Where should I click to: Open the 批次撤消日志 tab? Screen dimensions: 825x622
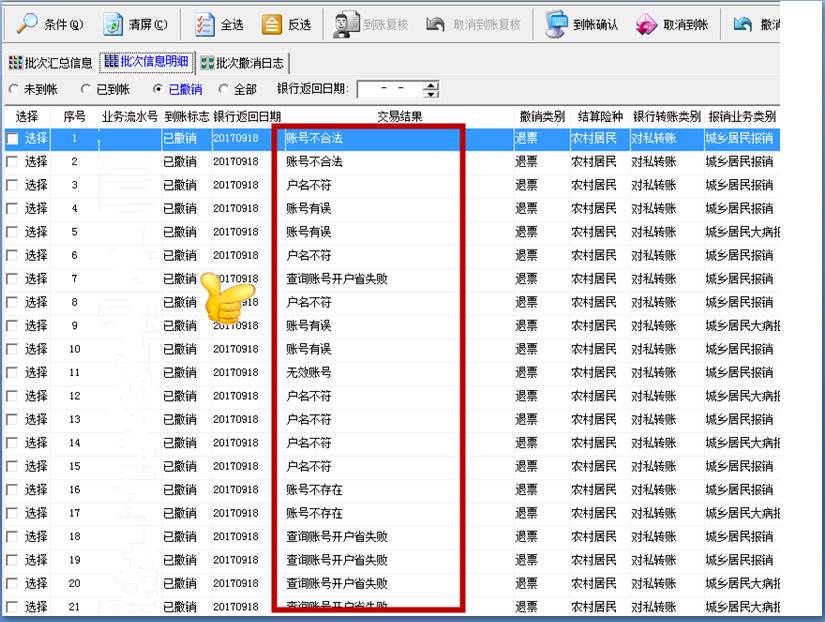(x=242, y=63)
